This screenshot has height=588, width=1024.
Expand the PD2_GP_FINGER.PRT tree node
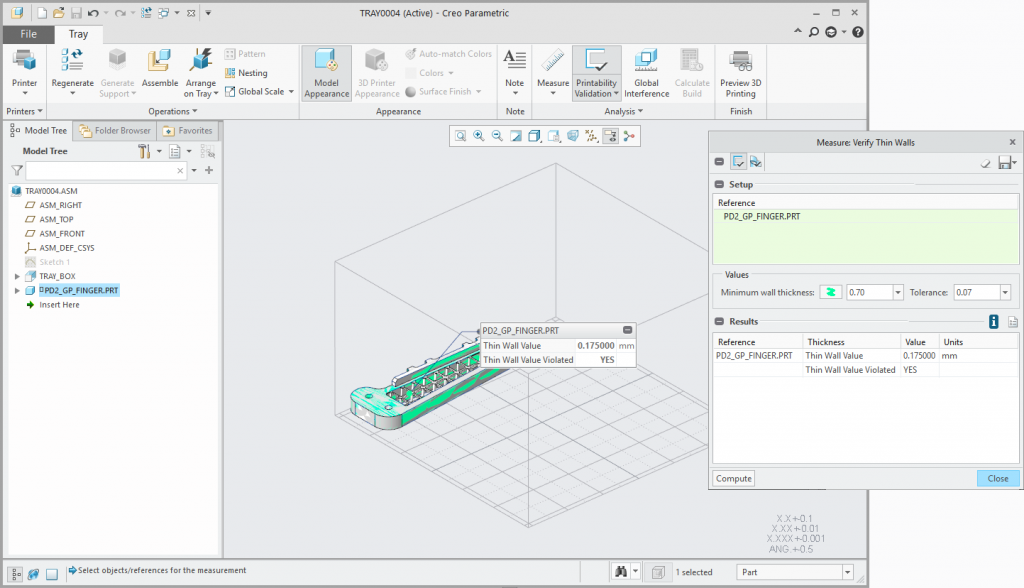tap(17, 291)
